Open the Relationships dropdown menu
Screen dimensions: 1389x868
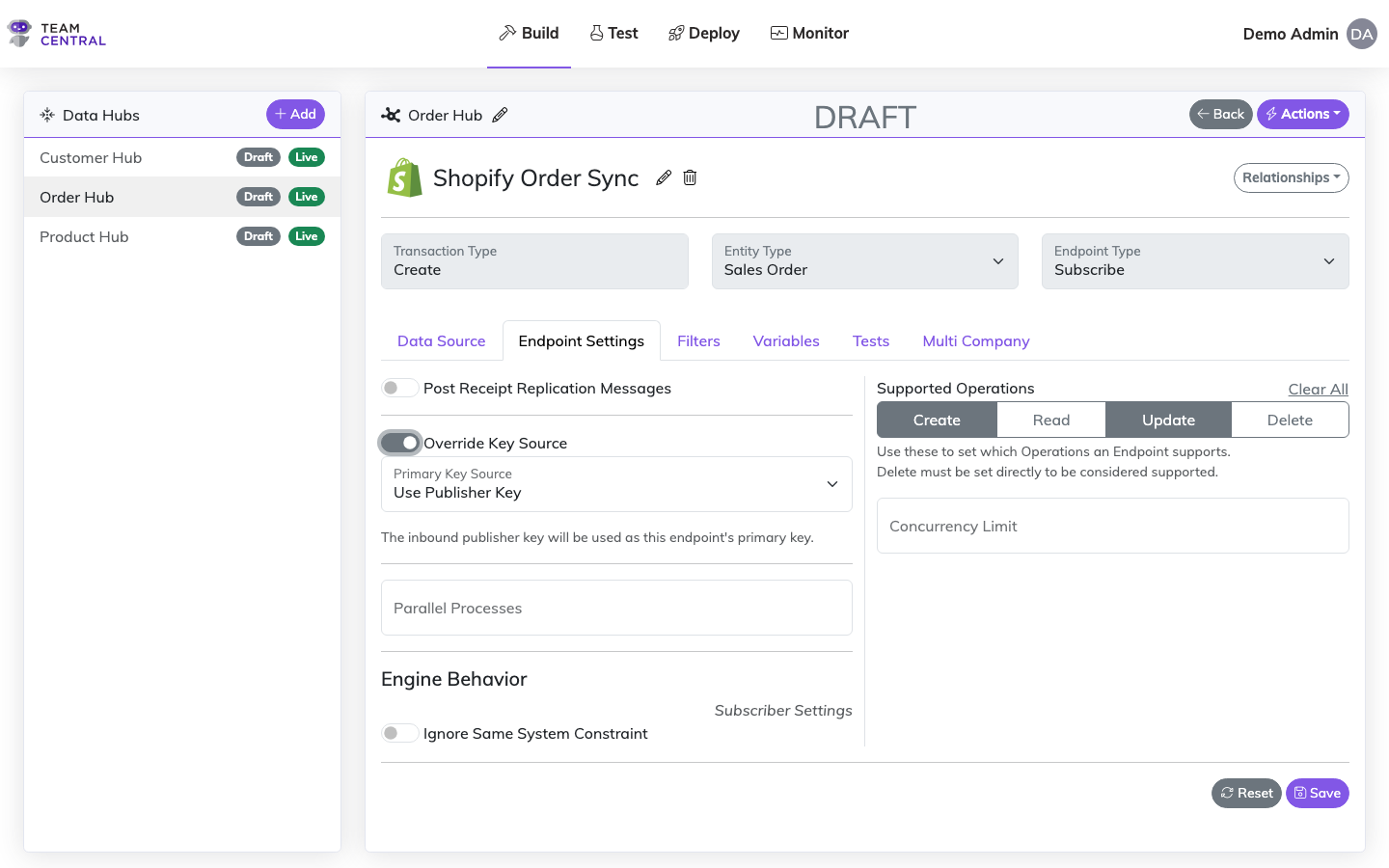(x=1291, y=177)
